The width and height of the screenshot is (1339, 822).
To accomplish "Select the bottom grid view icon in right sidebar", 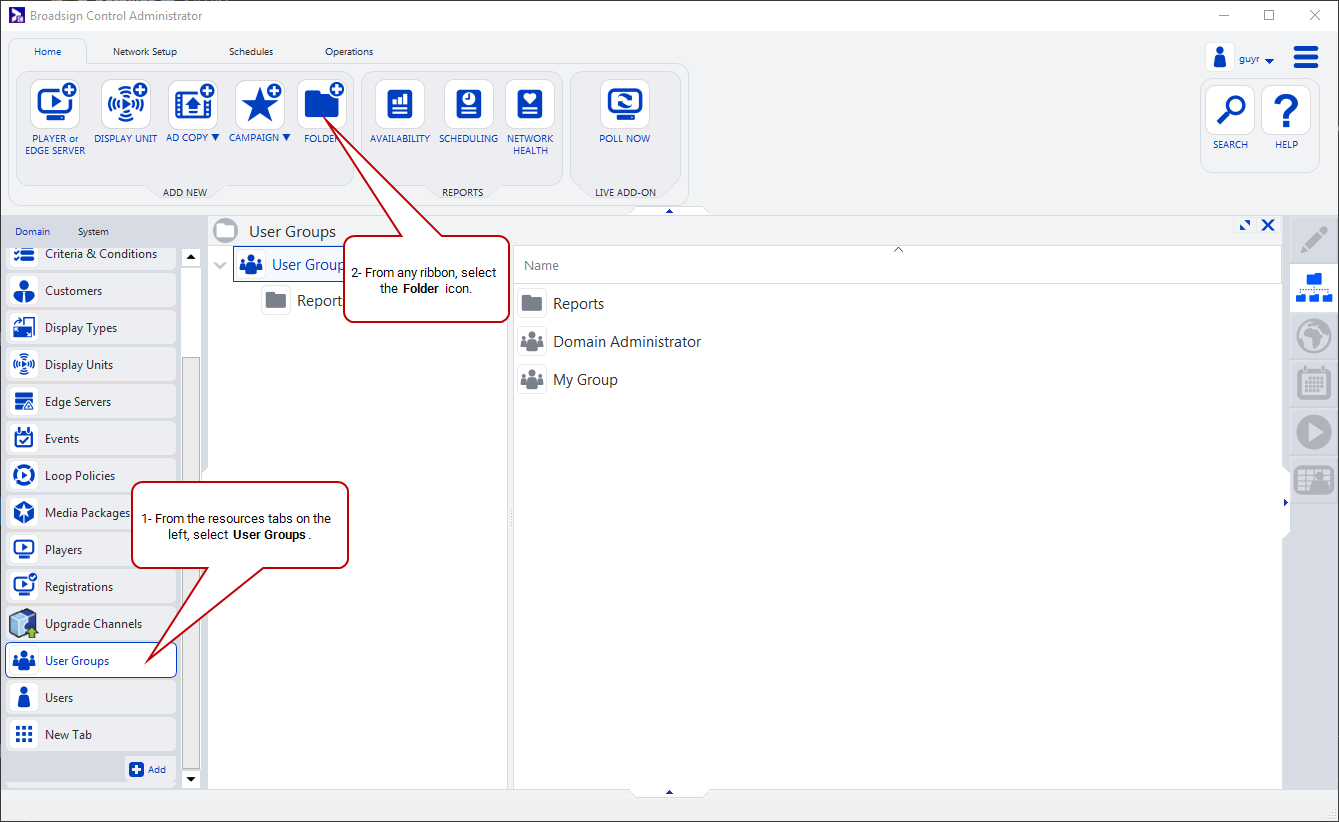I will pyautogui.click(x=1314, y=480).
